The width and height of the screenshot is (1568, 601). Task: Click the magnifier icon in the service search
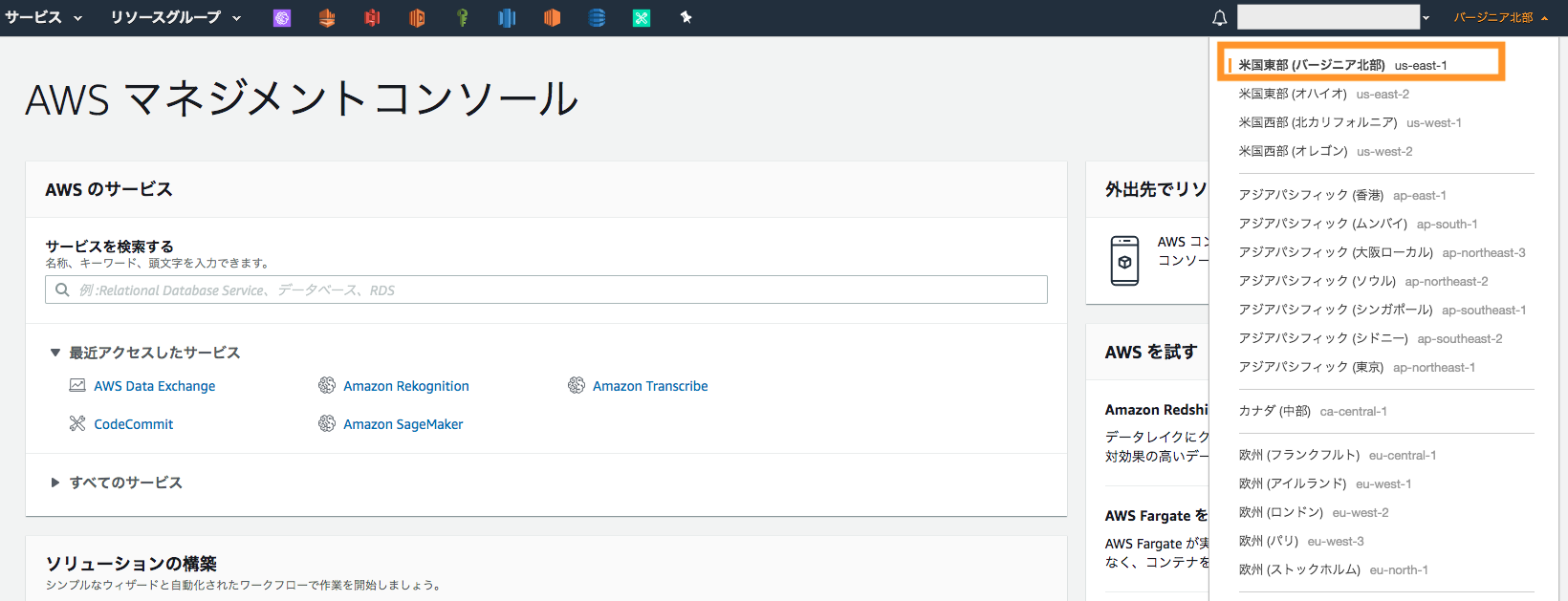point(62,290)
